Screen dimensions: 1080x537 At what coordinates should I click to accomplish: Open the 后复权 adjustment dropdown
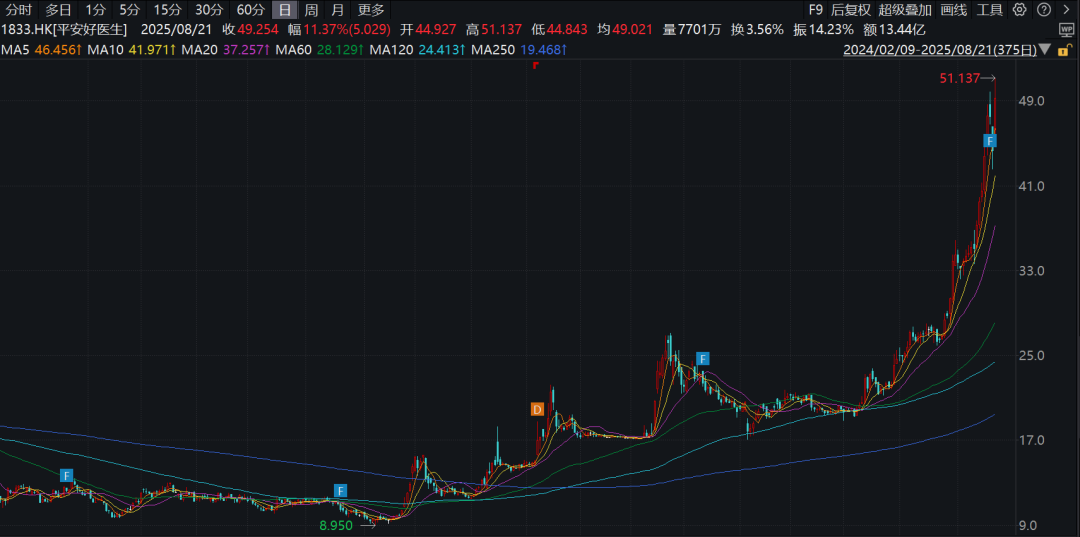(851, 10)
